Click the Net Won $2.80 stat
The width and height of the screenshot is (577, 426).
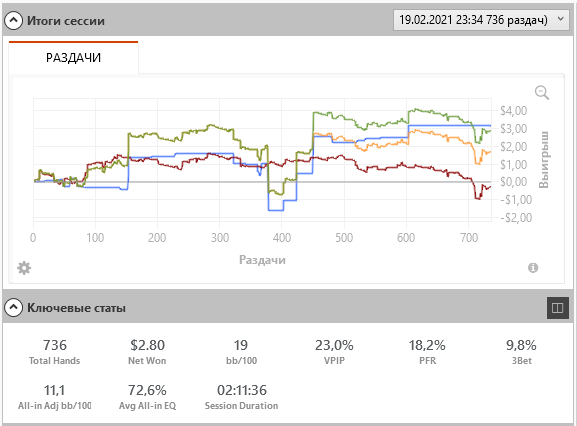tap(147, 352)
